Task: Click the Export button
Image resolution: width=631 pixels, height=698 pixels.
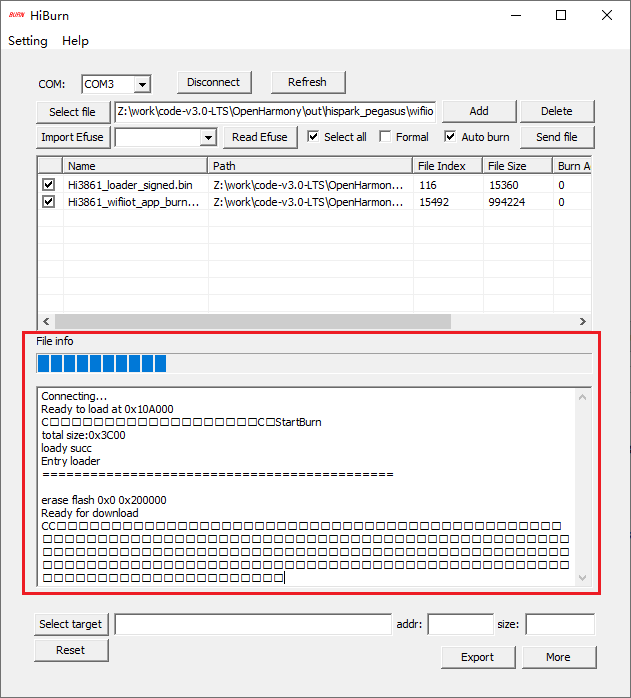Action: tap(478, 657)
